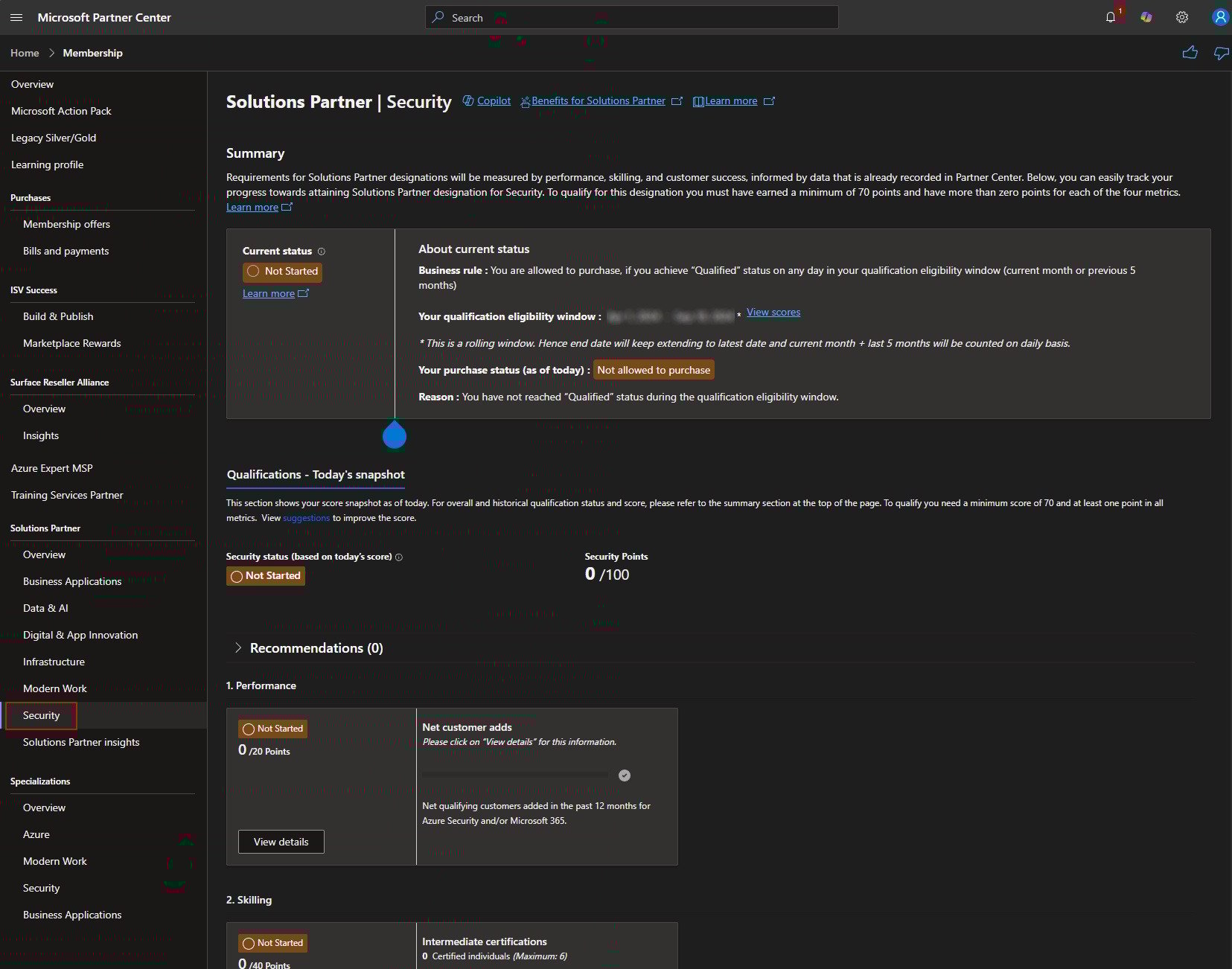Click View details for Performance
Screen dimensions: 1232x969
[x=281, y=842]
